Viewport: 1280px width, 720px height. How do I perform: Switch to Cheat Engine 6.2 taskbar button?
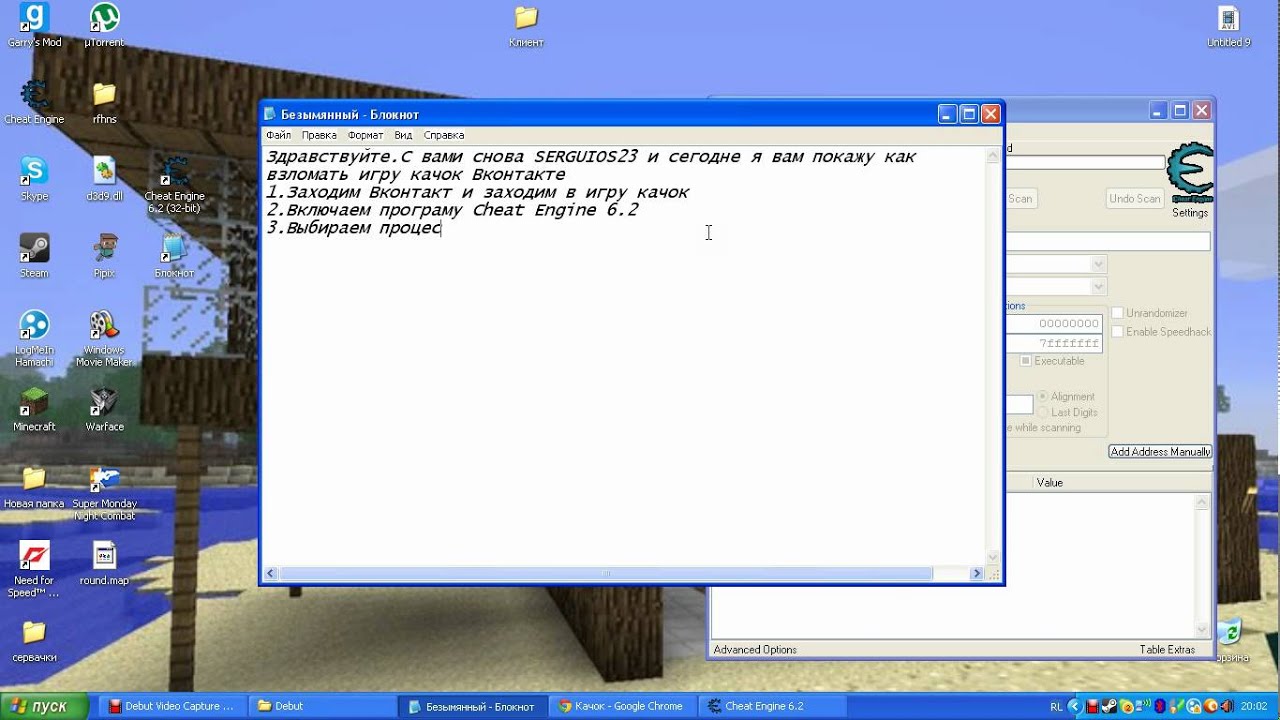(x=771, y=706)
